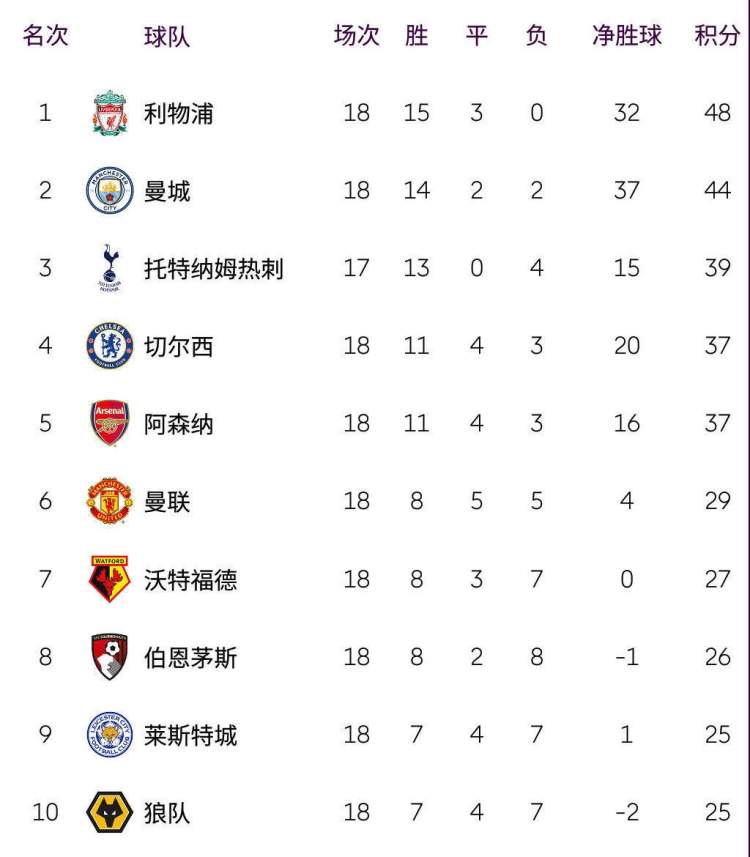Click the 球队 team column header
750x857 pixels.
tap(167, 37)
